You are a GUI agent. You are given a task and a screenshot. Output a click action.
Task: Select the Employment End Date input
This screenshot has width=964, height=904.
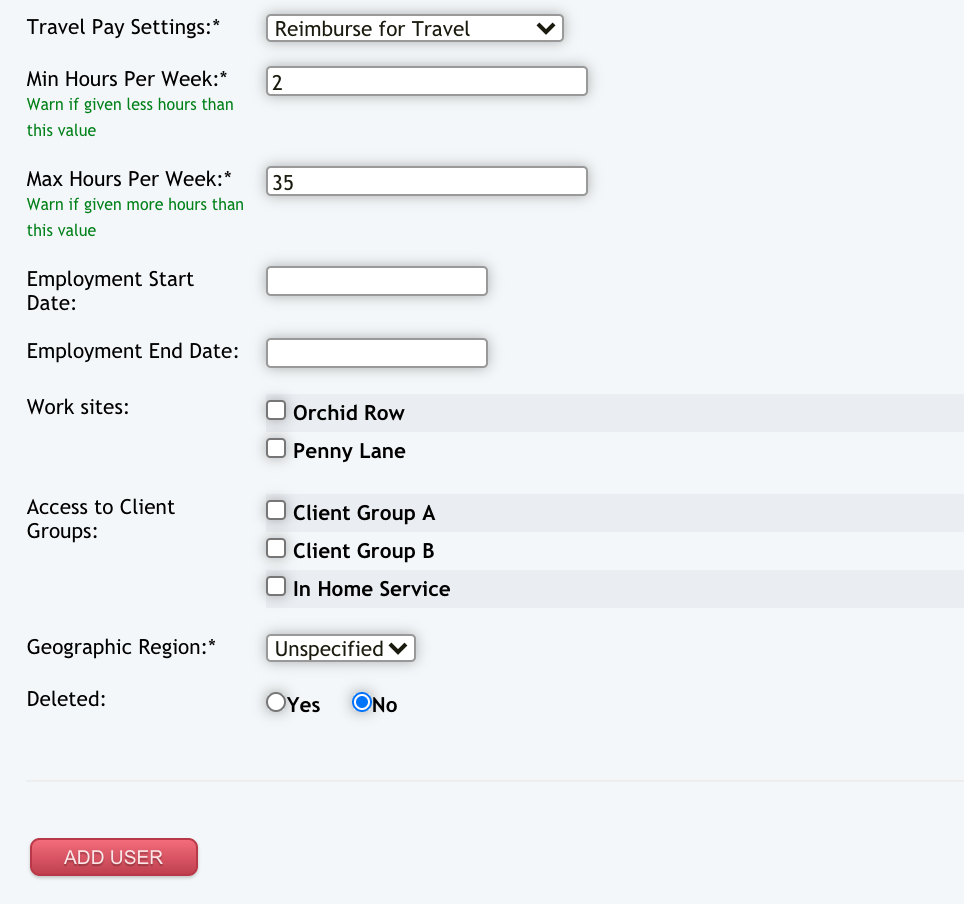point(376,353)
